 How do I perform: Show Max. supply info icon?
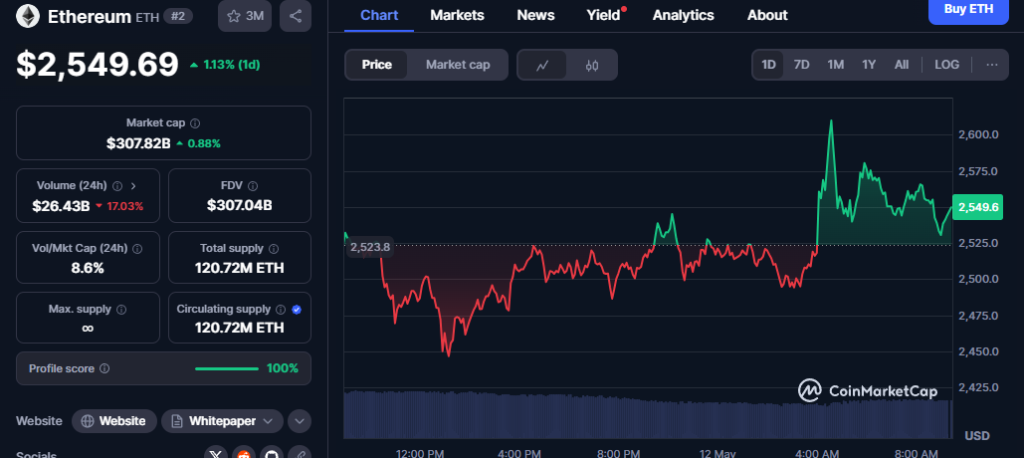pos(121,309)
